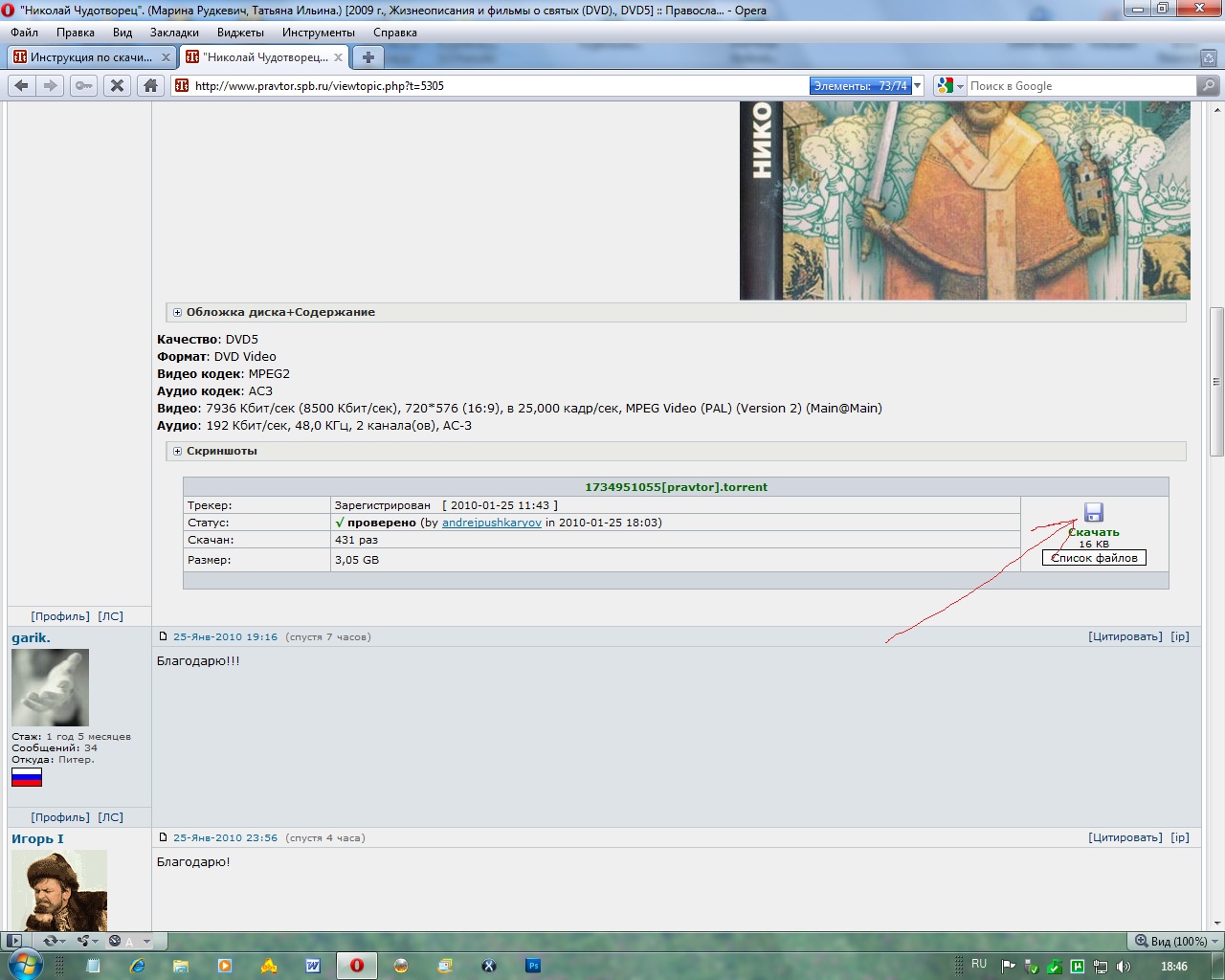1225x980 pixels.
Task: Open the Виджеты menu
Action: pyautogui.click(x=240, y=33)
